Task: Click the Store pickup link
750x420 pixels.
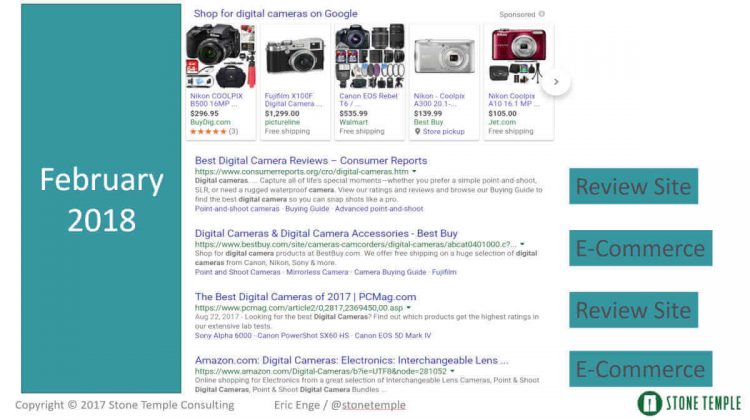Action: pyautogui.click(x=443, y=132)
